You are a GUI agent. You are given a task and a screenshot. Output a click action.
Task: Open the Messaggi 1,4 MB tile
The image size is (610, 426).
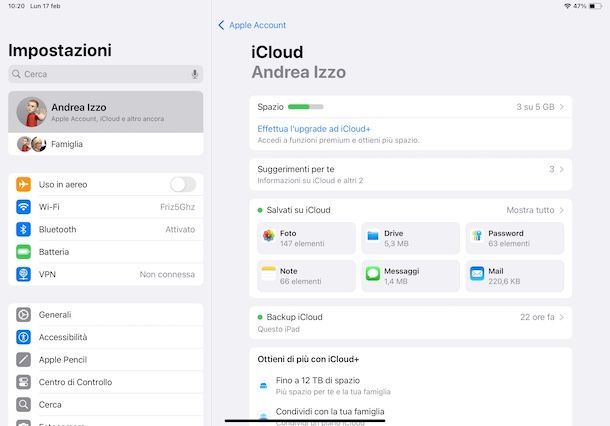click(410, 276)
